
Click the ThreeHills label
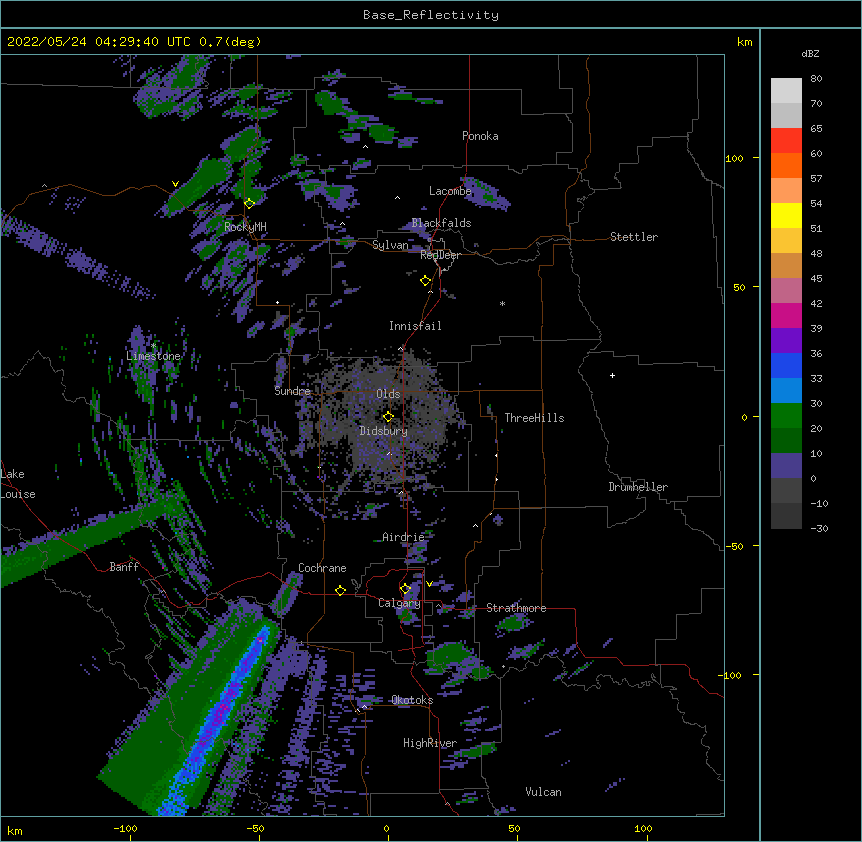point(534,418)
